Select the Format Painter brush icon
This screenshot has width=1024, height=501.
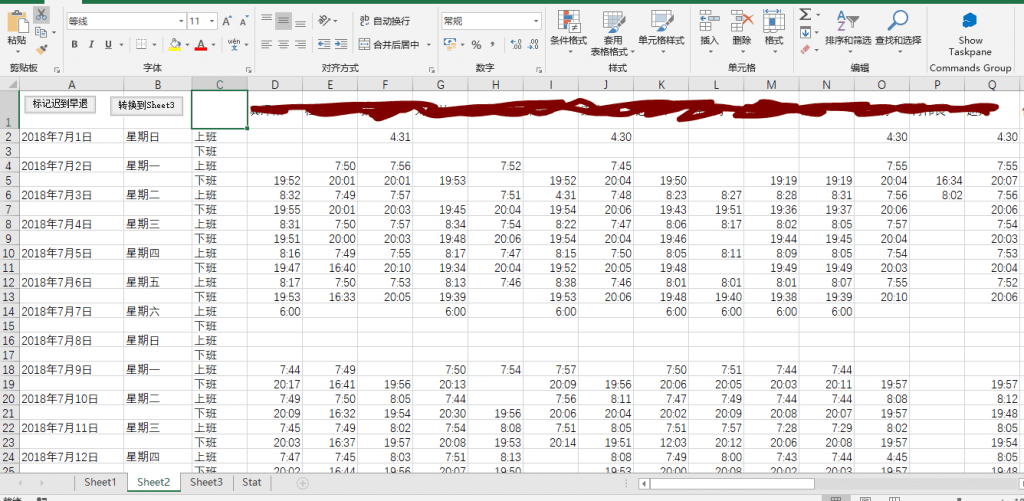(41, 48)
